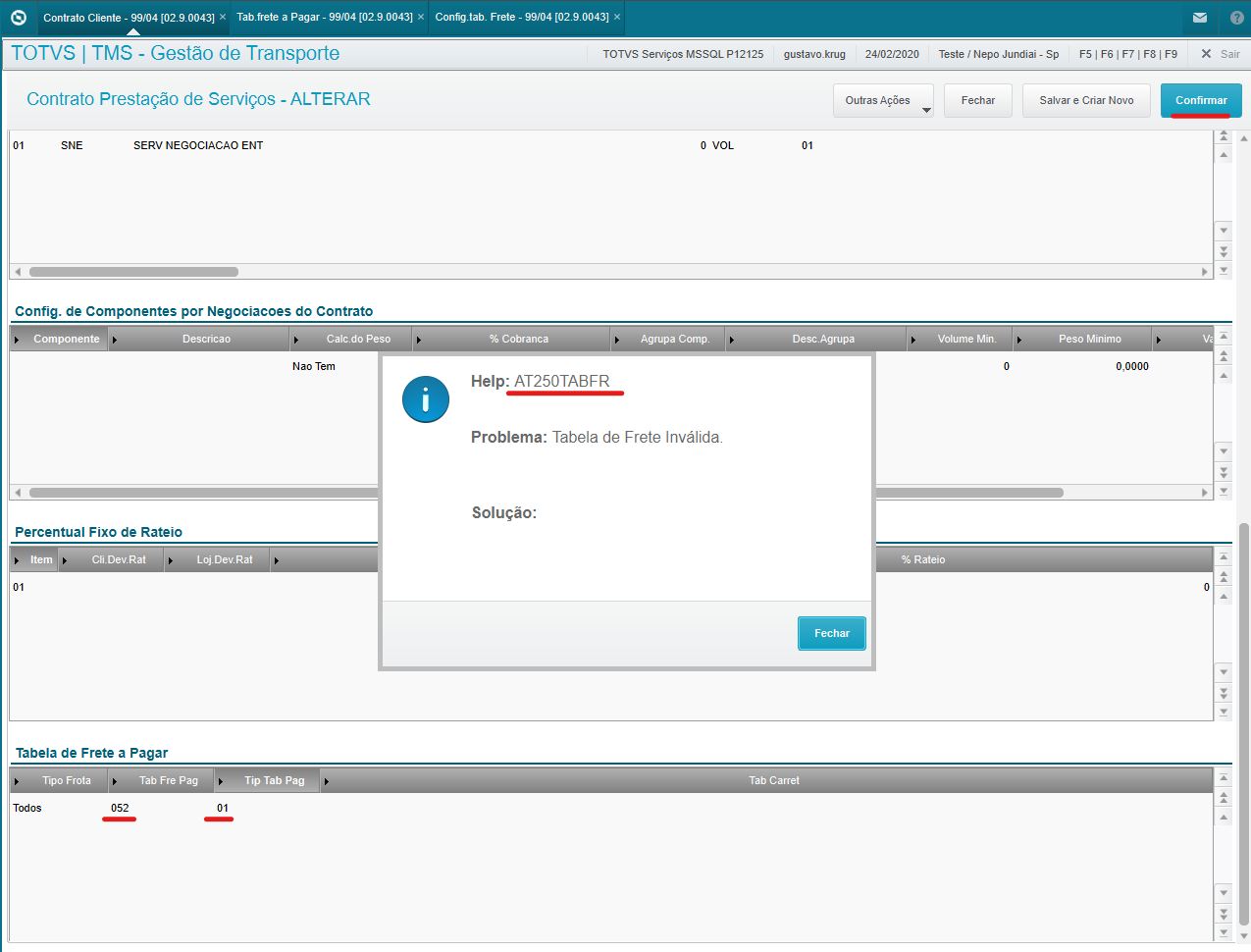The height and width of the screenshot is (952, 1251).
Task: Click the Sair exit X icon
Action: click(x=1207, y=54)
